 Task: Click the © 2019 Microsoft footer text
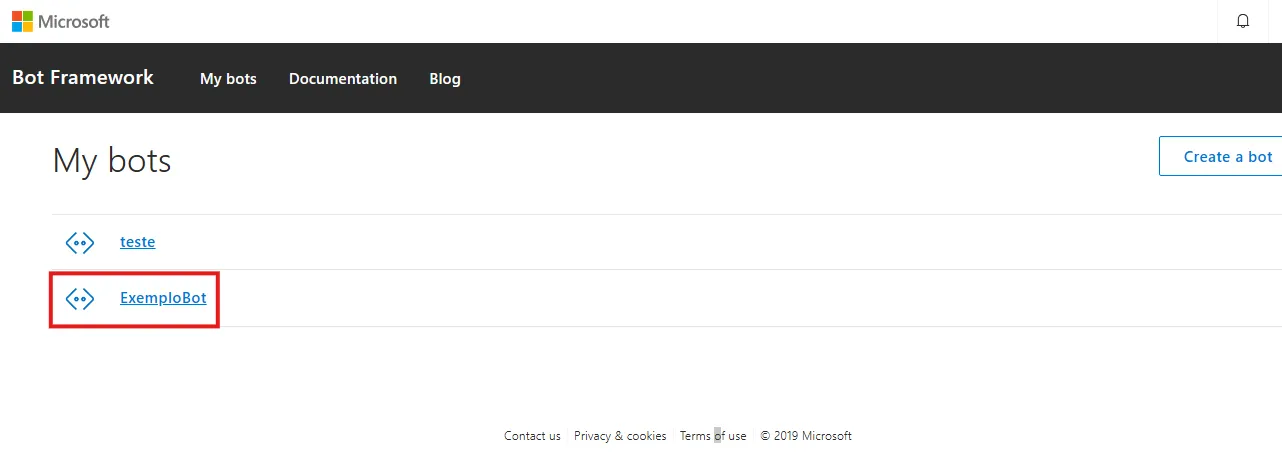806,436
